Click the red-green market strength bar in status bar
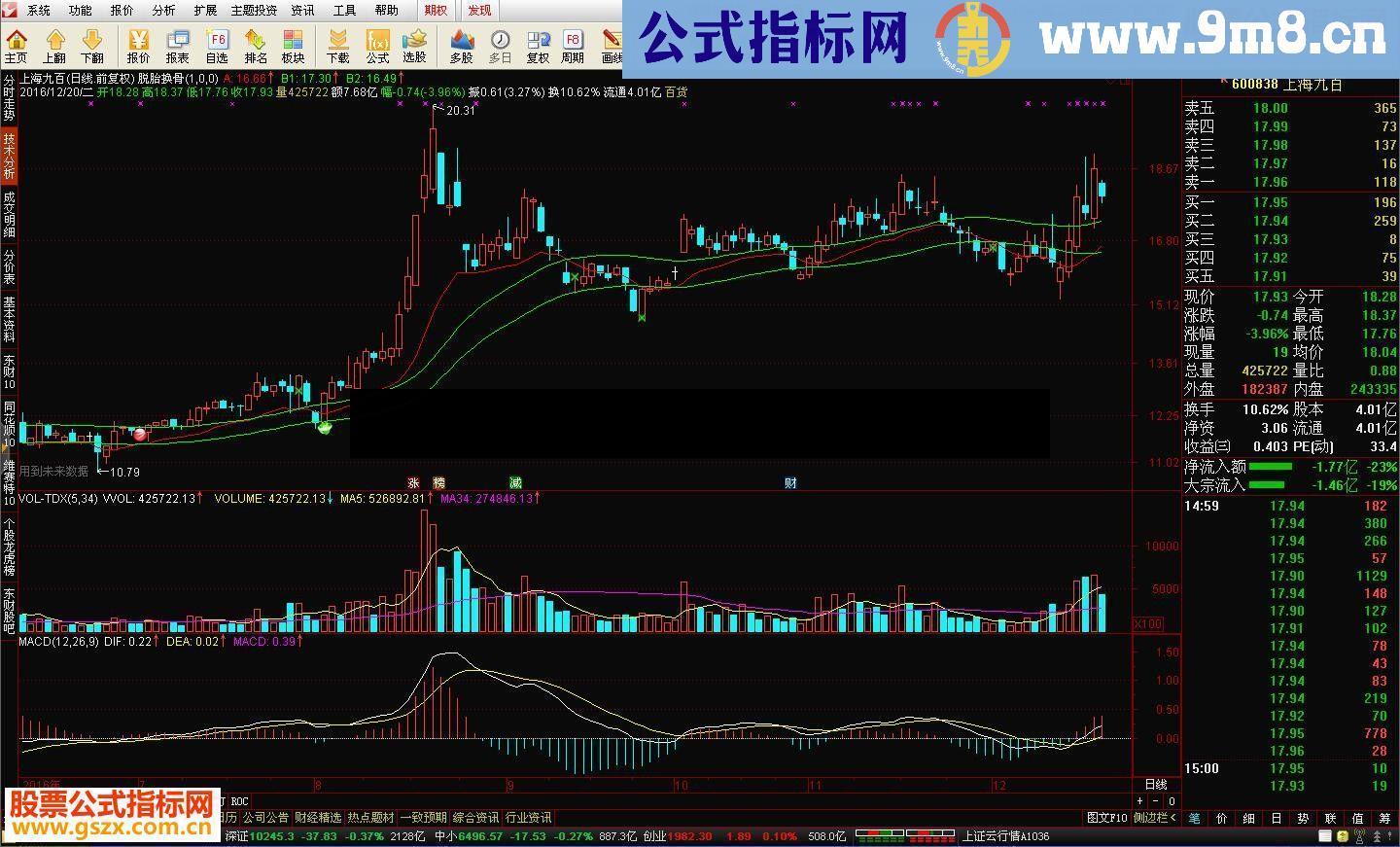This screenshot has width=1400, height=847. [x=904, y=834]
